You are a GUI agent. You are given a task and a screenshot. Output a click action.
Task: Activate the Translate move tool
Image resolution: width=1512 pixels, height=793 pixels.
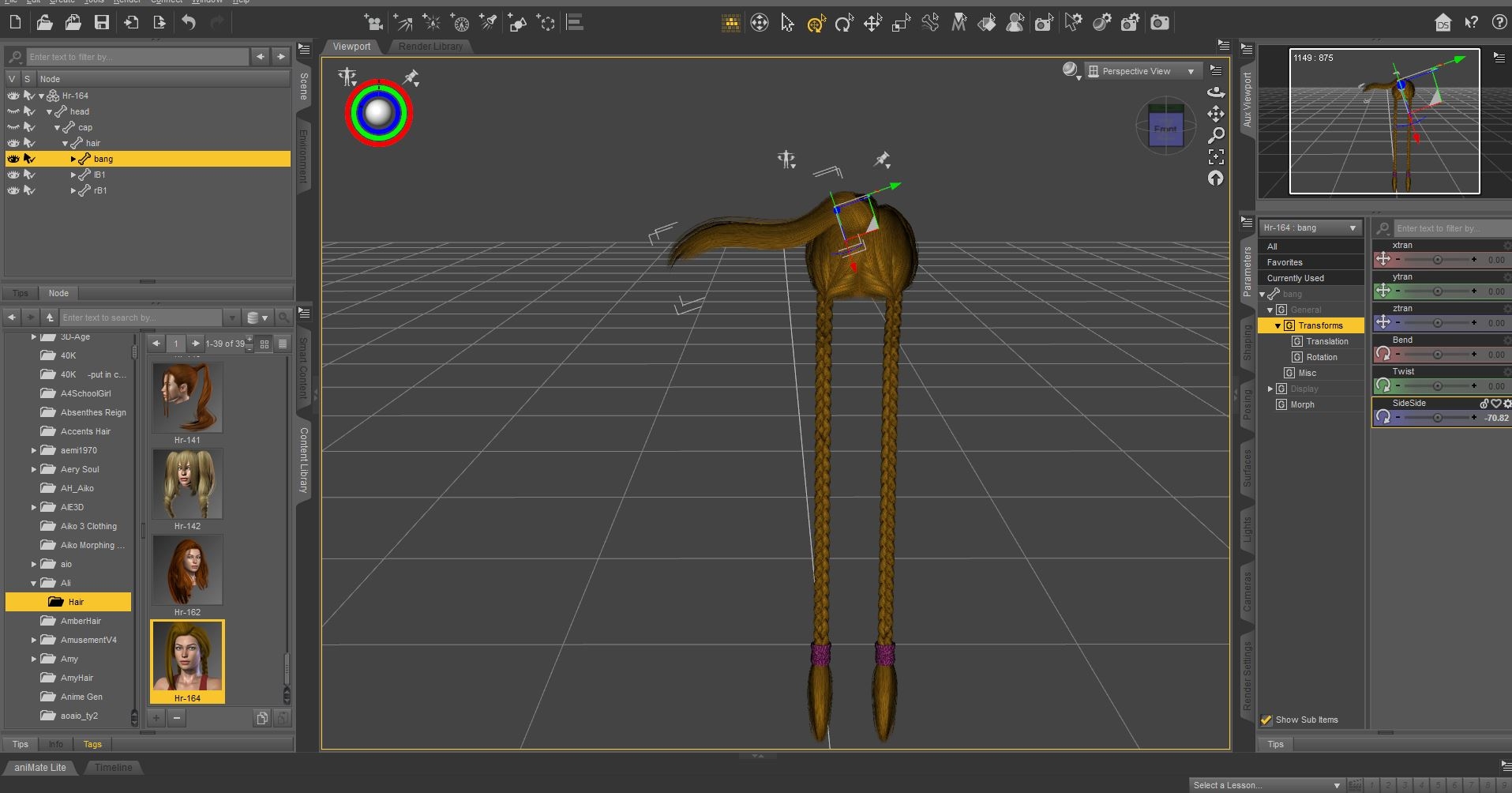pos(872,24)
